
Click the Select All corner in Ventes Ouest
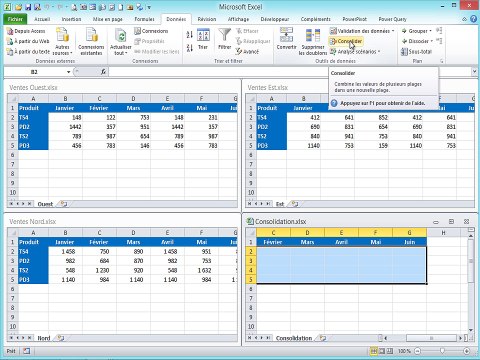pos(13,99)
